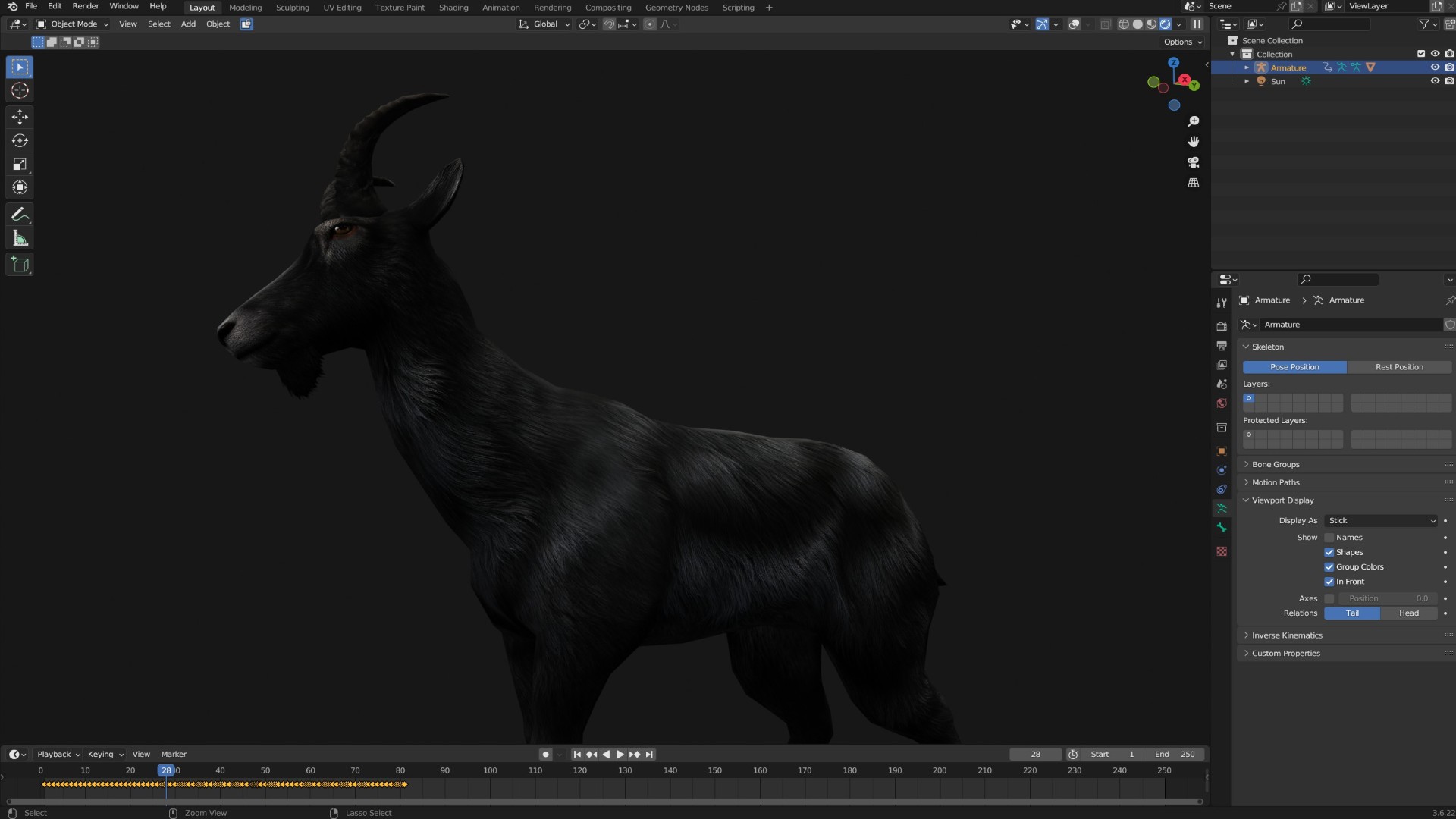Click the zoom viewport magnifier icon
The image size is (1456, 819).
[x=1194, y=121]
